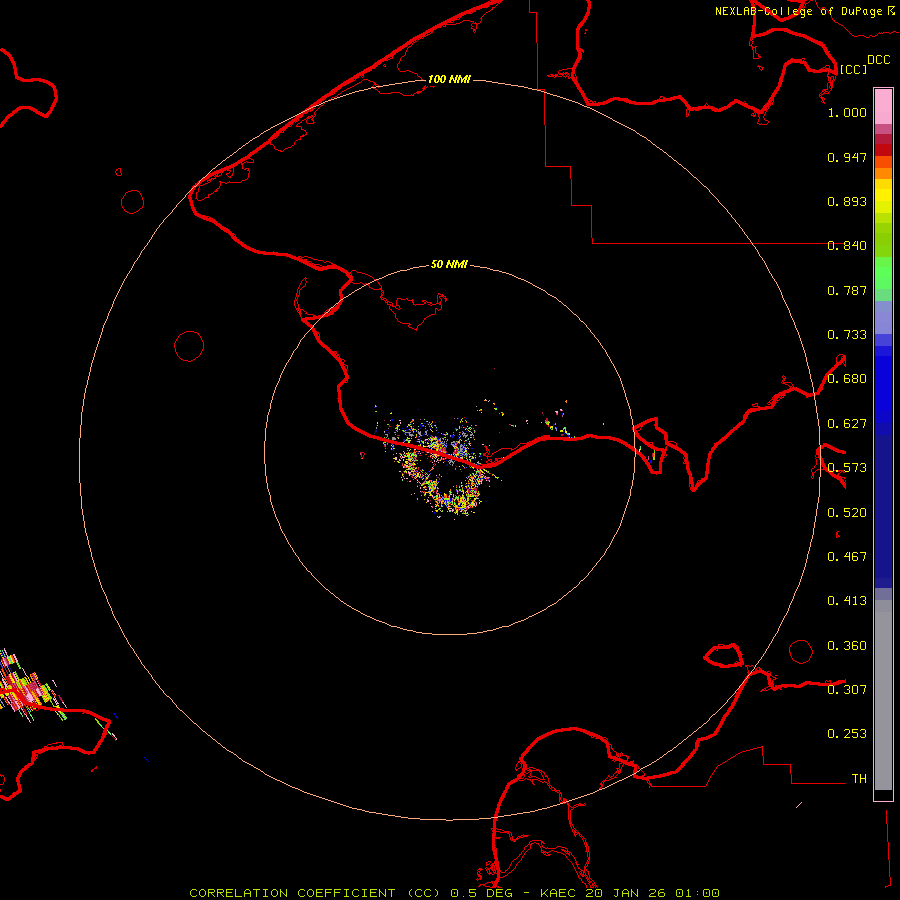
Task: Select the DCC label above color bar
Action: tap(878, 60)
